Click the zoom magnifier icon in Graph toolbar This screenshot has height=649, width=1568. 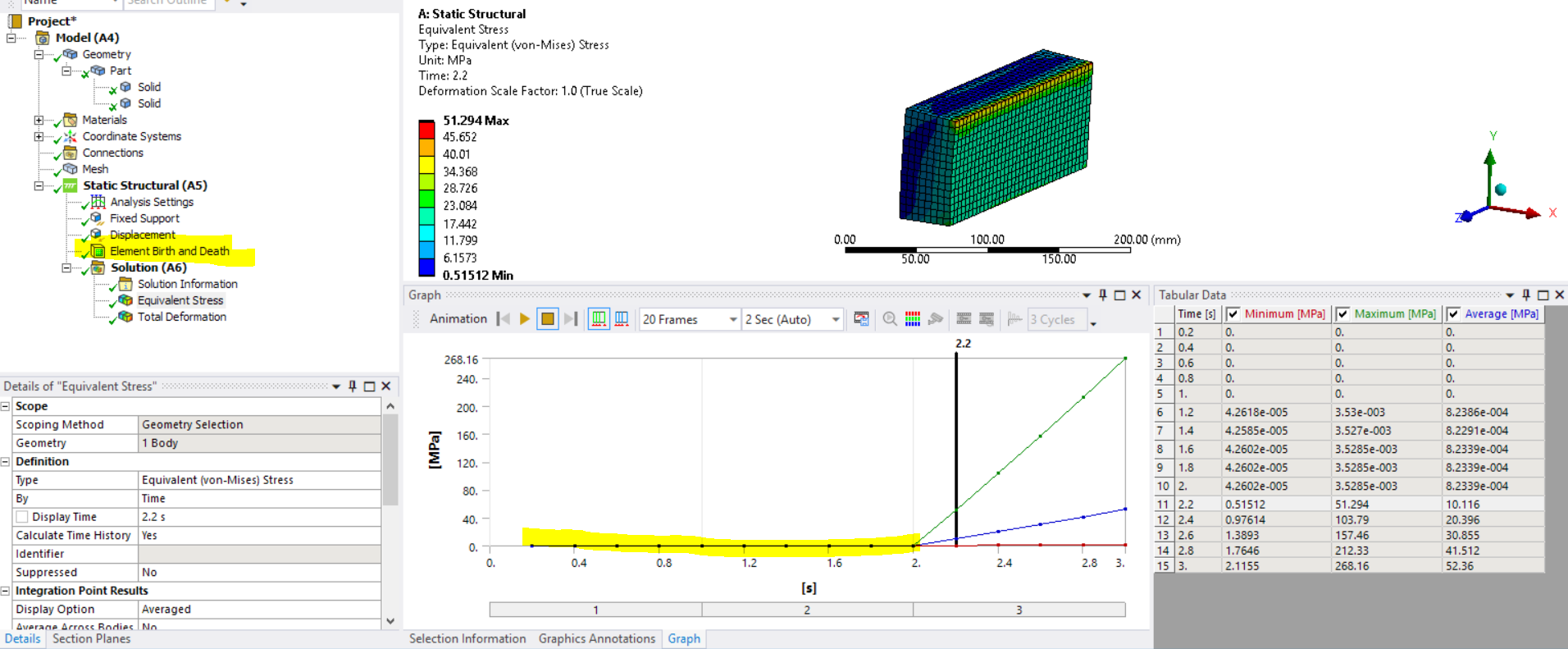pos(890,319)
